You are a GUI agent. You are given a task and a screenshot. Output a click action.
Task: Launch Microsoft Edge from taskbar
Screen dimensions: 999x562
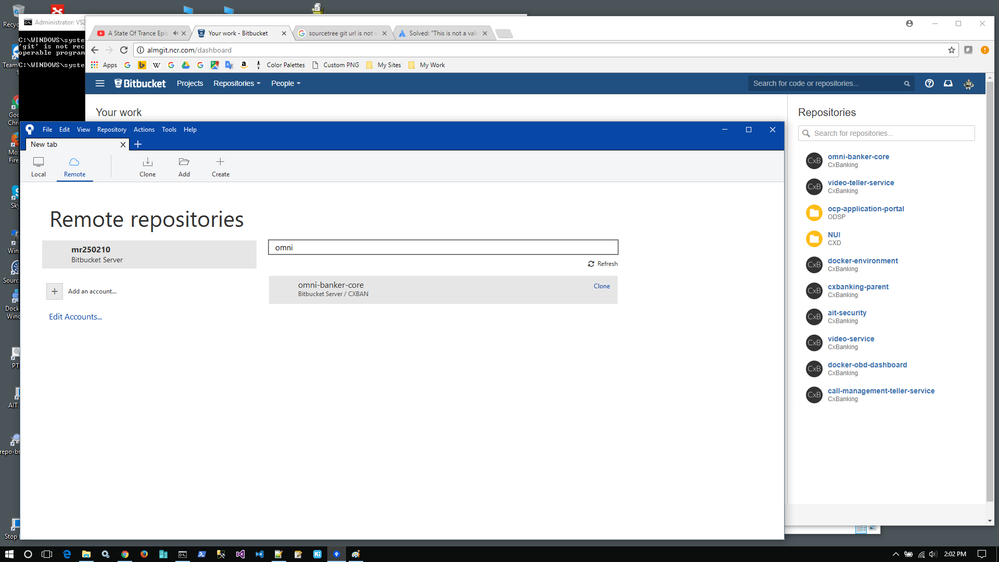[x=67, y=554]
